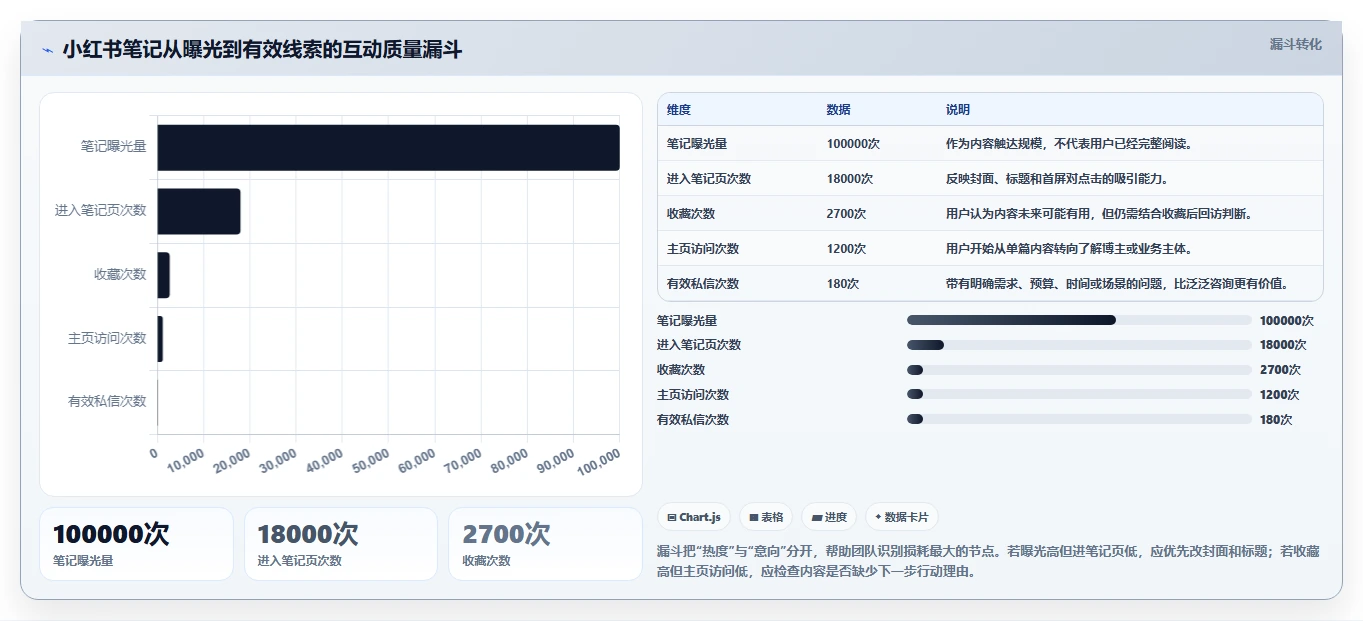Click the 10,000 tick on chart axis
The height and width of the screenshot is (621, 1363).
(x=186, y=462)
